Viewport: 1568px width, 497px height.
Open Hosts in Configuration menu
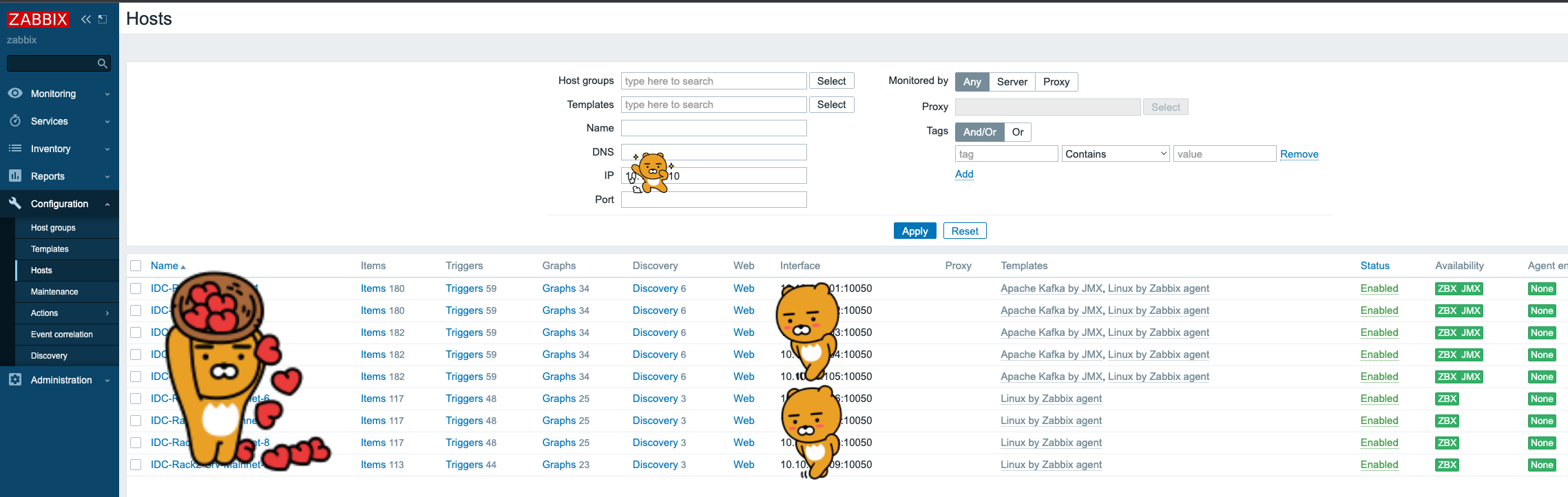pyautogui.click(x=41, y=271)
